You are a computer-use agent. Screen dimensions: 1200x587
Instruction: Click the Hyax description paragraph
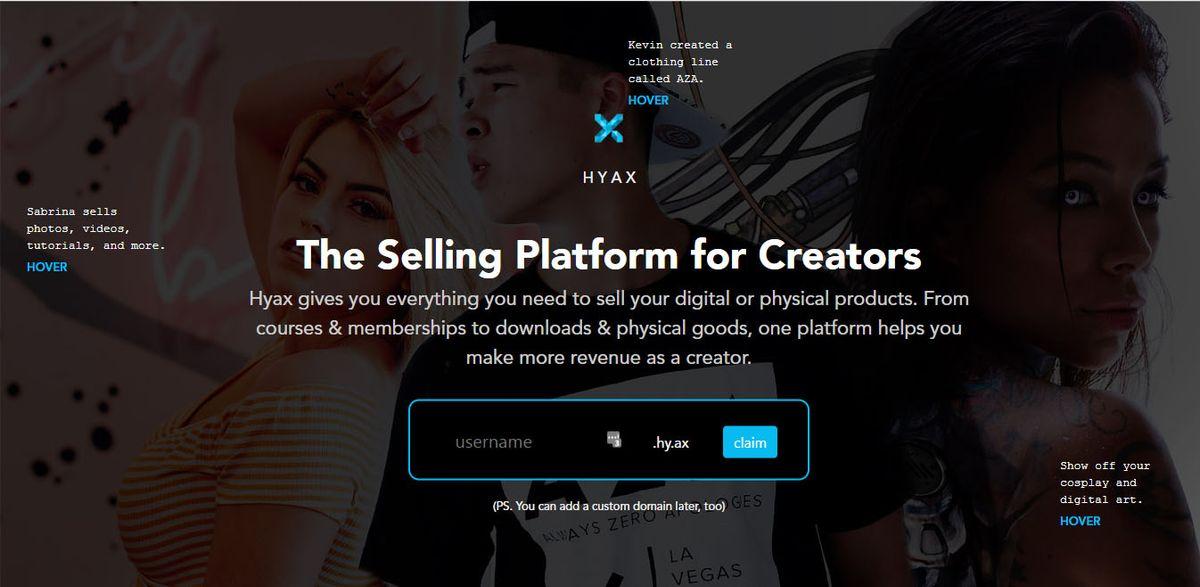point(609,328)
